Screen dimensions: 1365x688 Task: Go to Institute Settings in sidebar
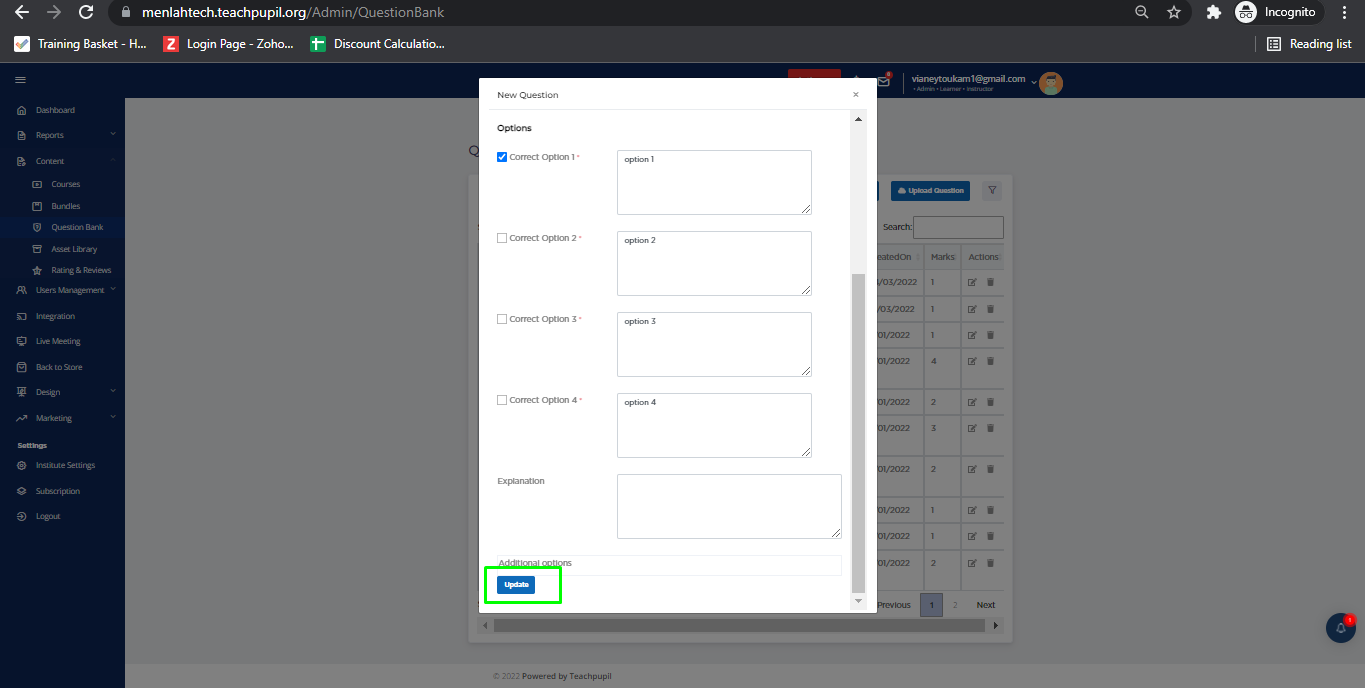coord(65,465)
